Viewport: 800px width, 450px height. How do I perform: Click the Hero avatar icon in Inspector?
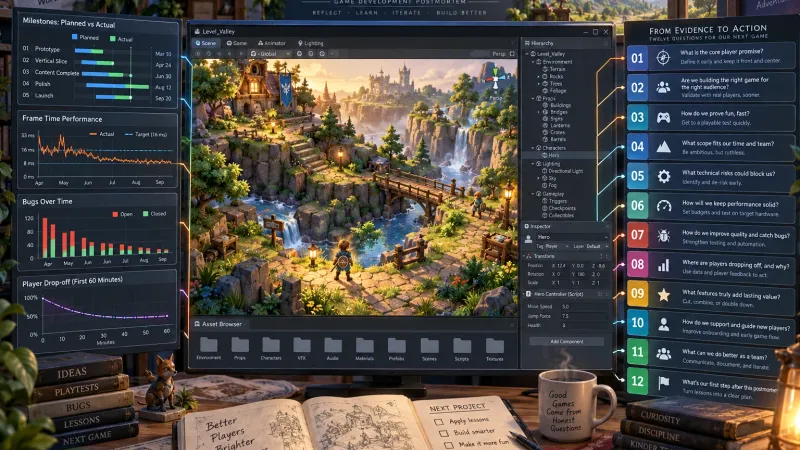[x=529, y=238]
